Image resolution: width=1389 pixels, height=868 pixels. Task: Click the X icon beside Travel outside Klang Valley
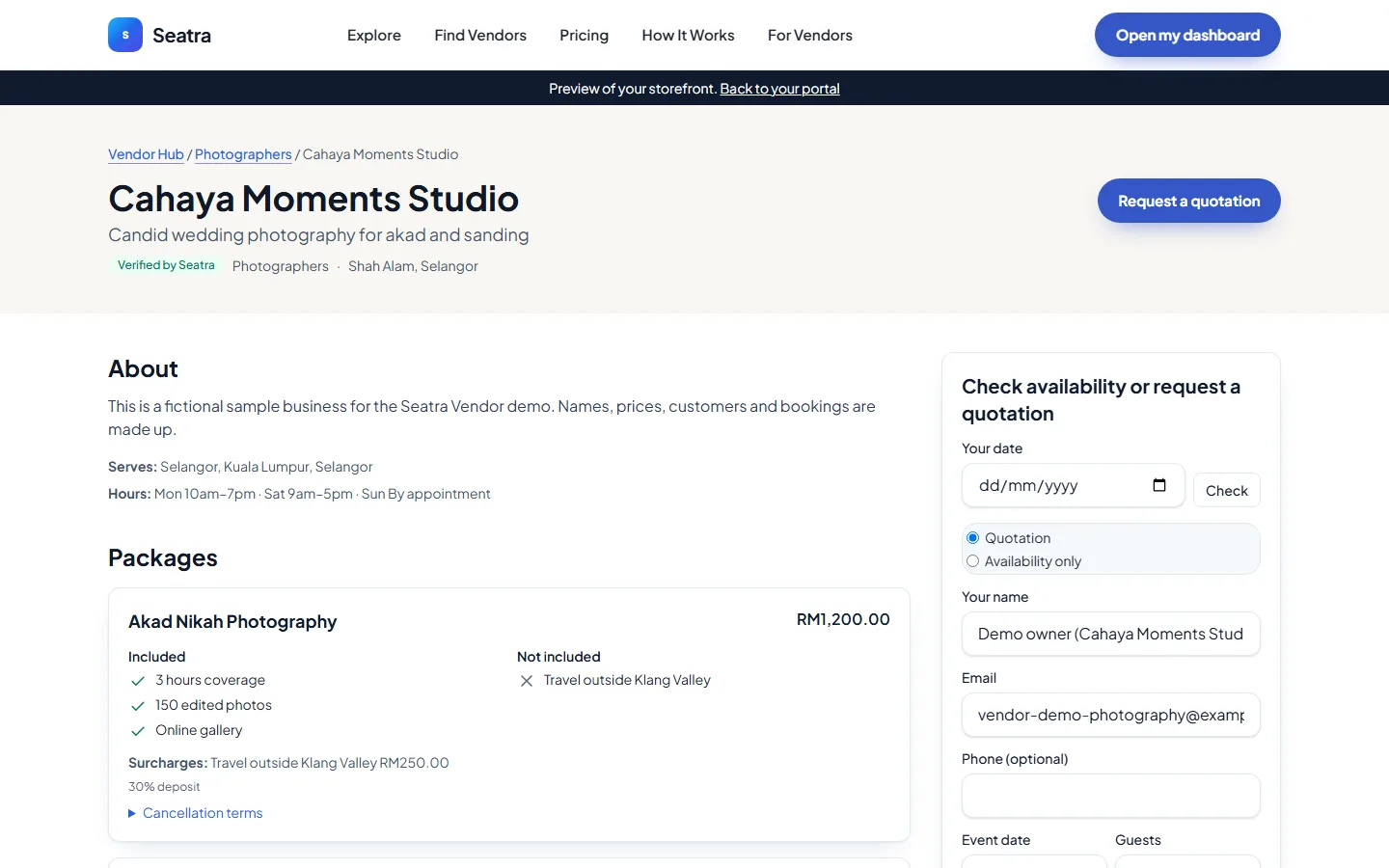coord(527,681)
